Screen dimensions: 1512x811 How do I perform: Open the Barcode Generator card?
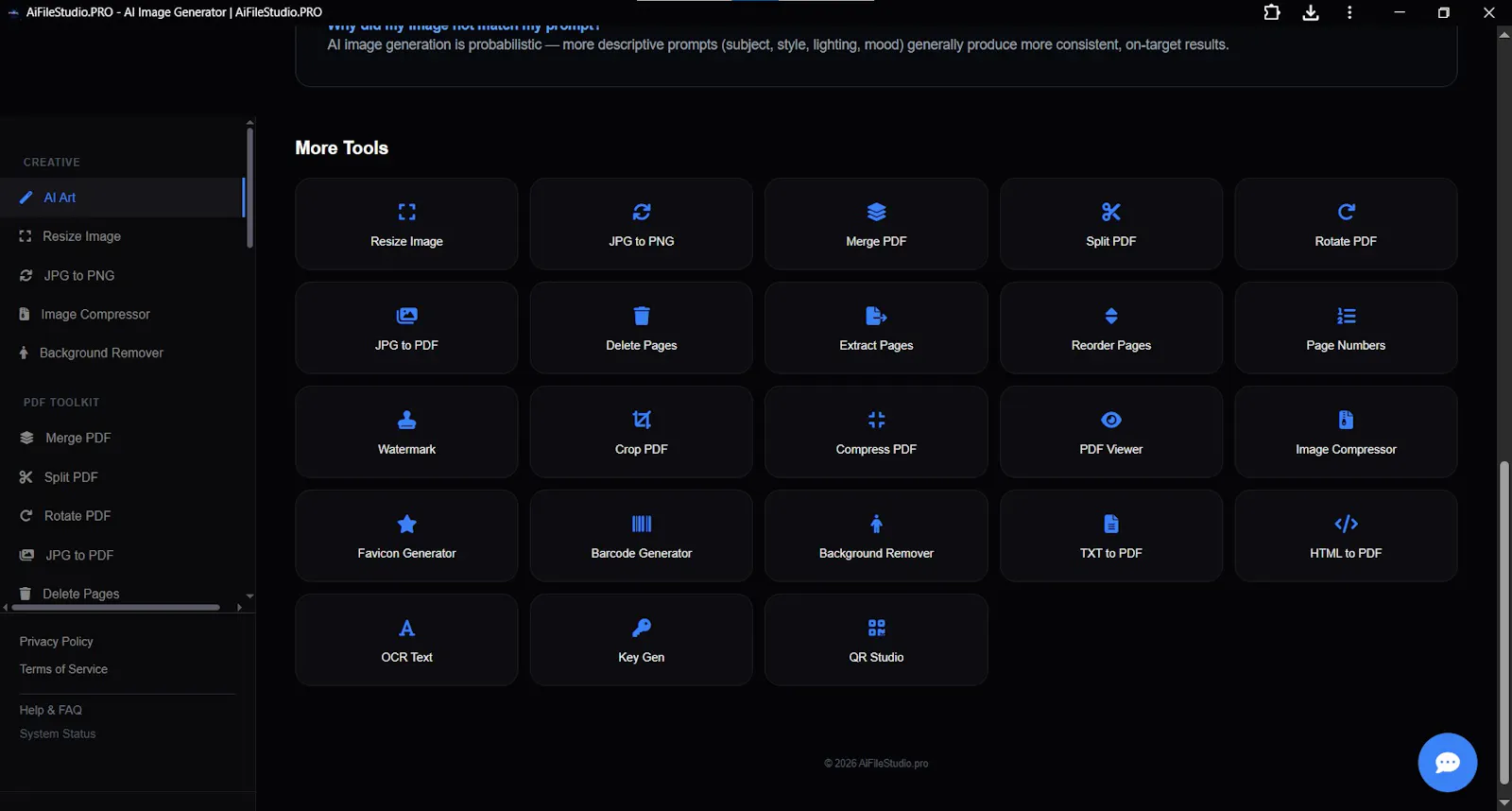tap(641, 536)
